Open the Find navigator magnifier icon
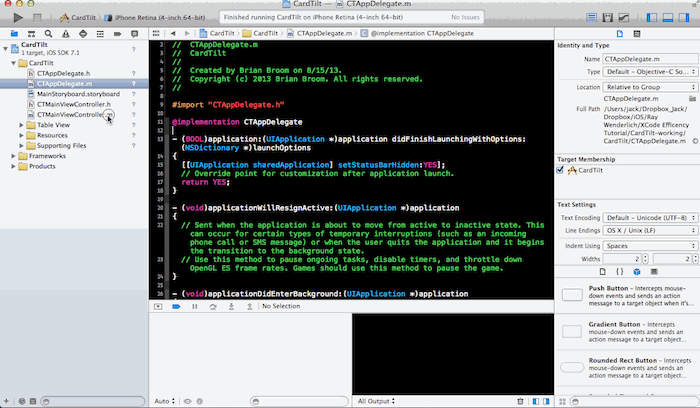This screenshot has height=408, width=700. [48, 34]
